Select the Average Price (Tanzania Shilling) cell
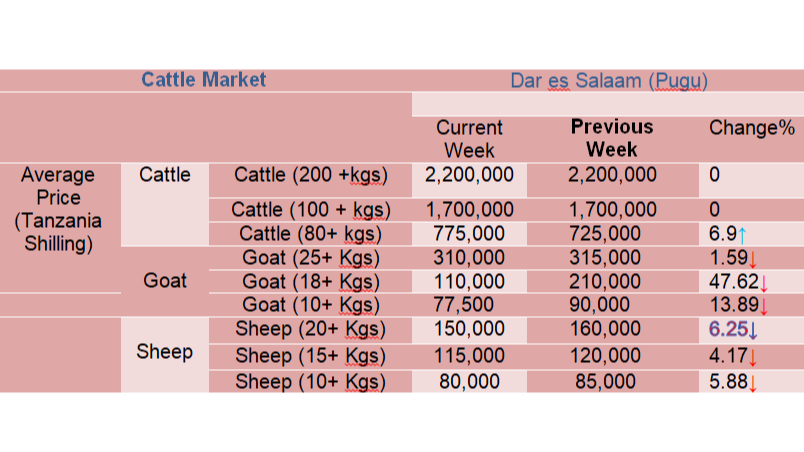Viewport: 804px width, 452px height. coord(58,209)
